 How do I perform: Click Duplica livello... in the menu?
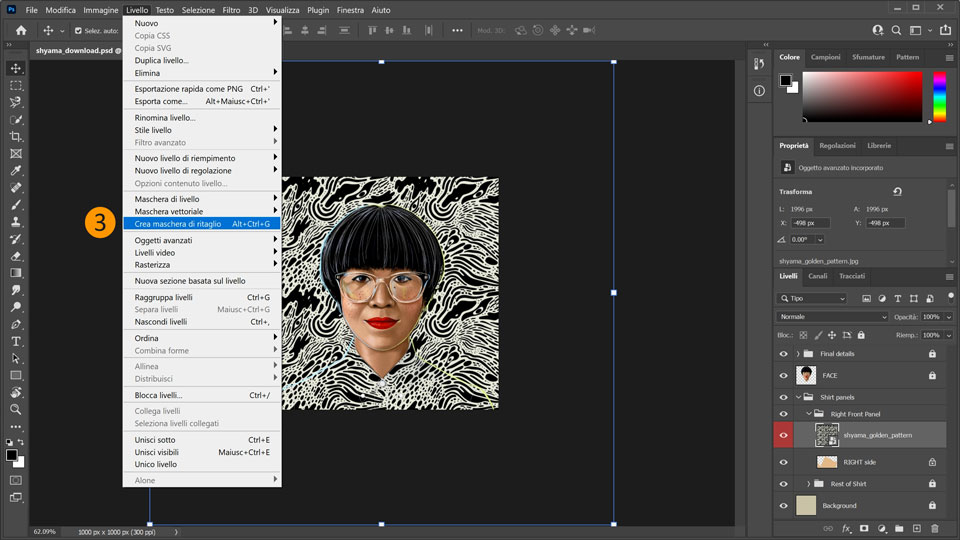point(162,60)
